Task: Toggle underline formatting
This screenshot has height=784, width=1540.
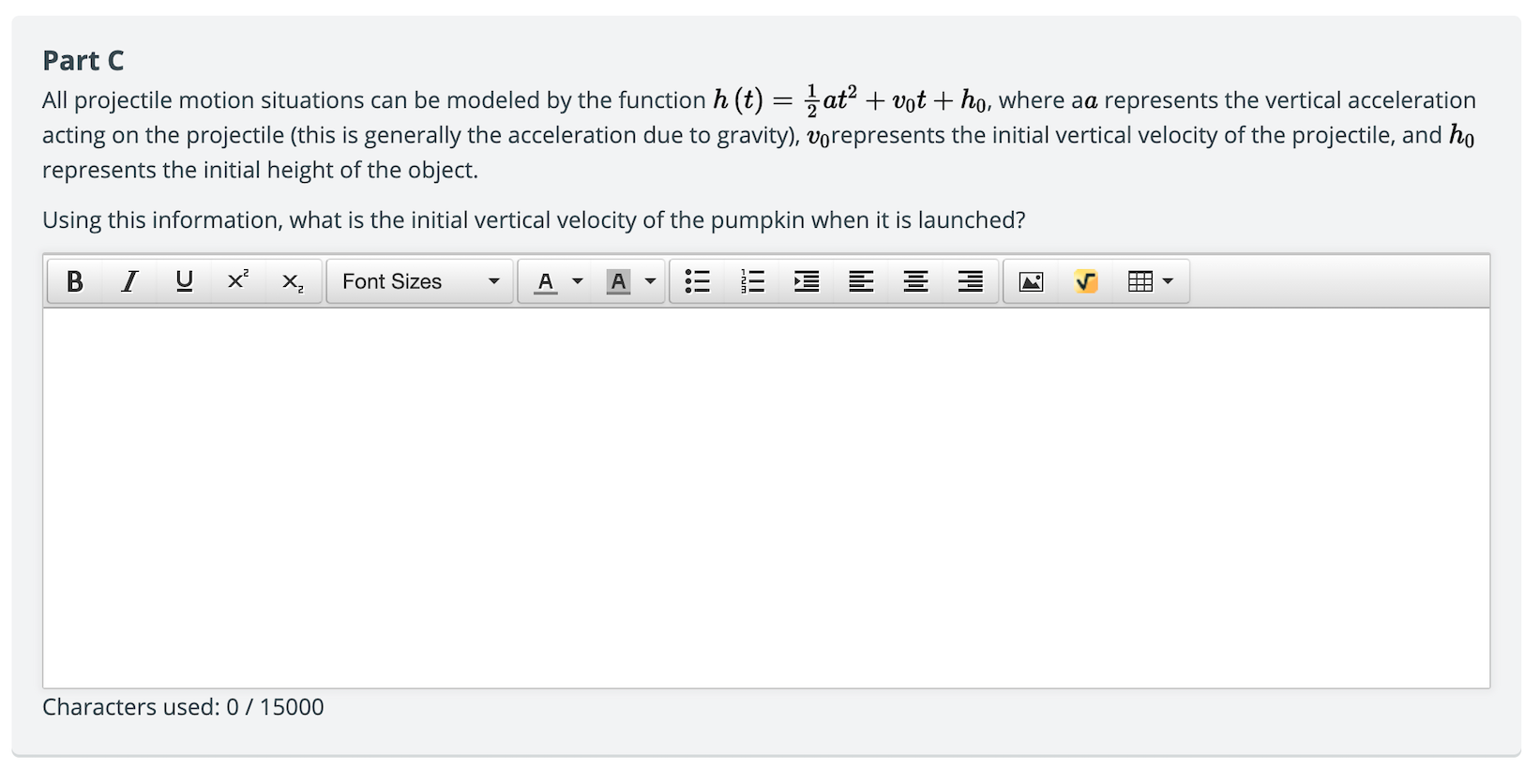Action: click(184, 281)
